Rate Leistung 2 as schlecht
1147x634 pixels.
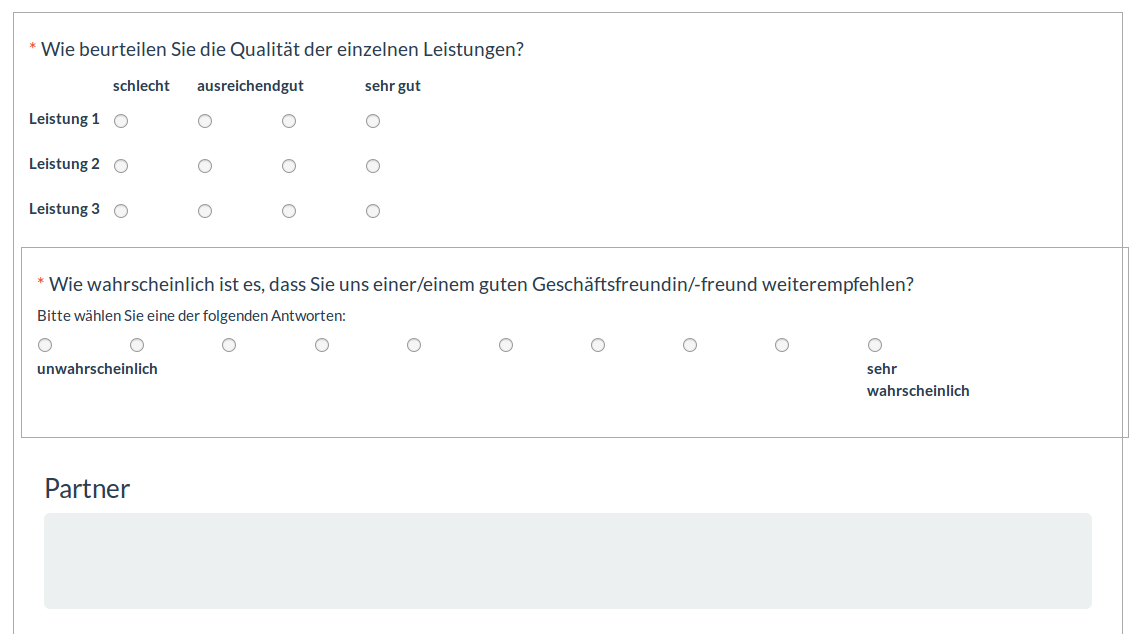pos(121,166)
